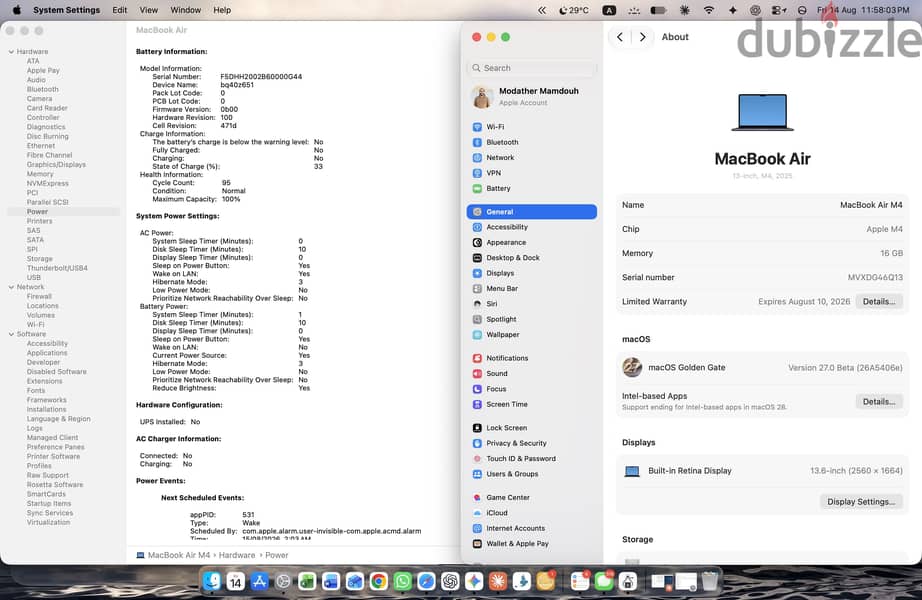Open the View menu
Screen dimensions: 922x600
pyautogui.click(x=149, y=10)
